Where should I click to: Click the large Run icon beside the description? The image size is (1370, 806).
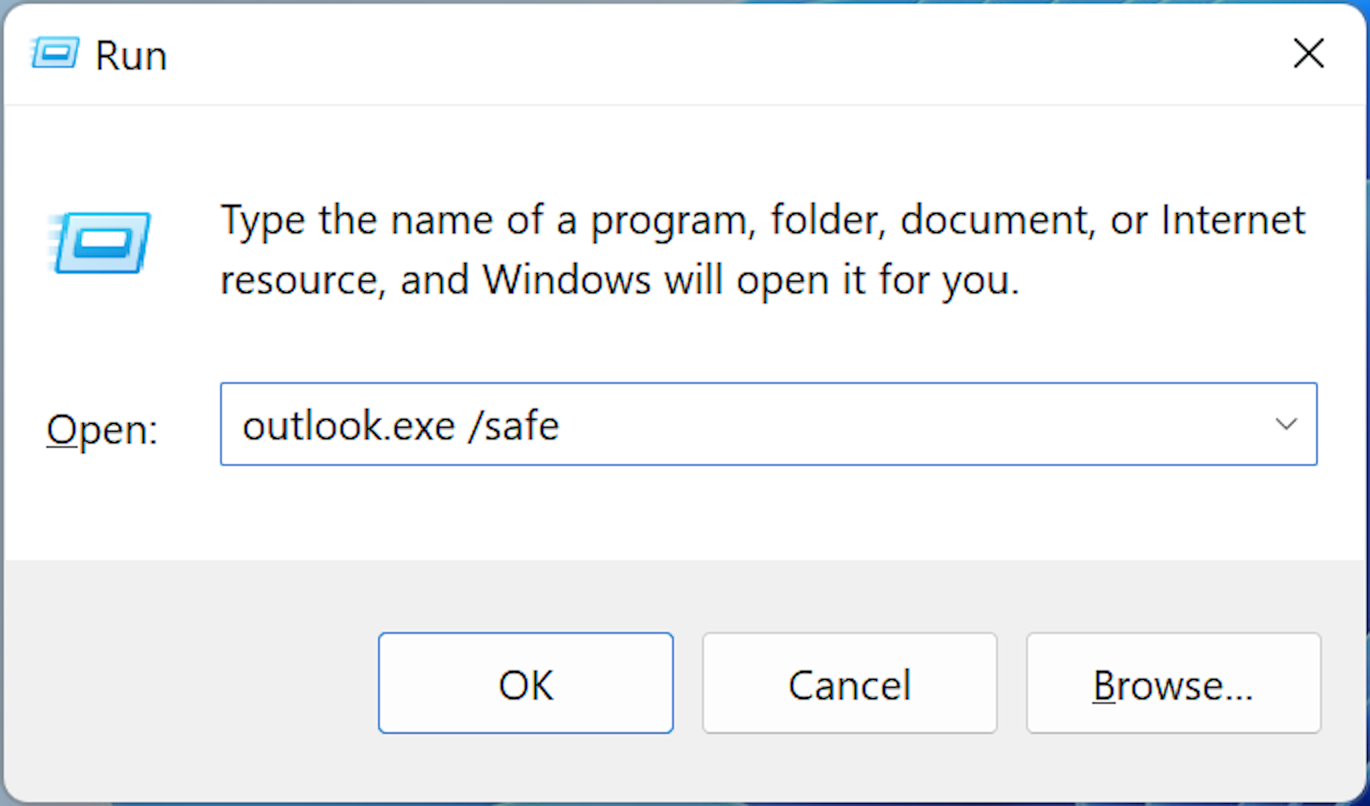tap(99, 242)
